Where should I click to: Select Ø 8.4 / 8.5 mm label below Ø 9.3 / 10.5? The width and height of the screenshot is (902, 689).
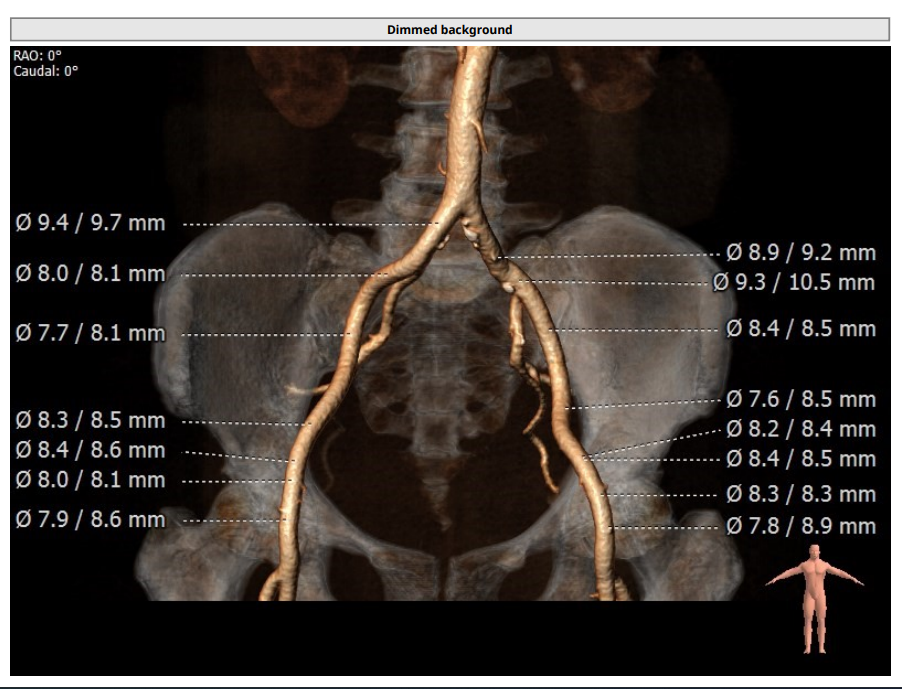(x=800, y=329)
